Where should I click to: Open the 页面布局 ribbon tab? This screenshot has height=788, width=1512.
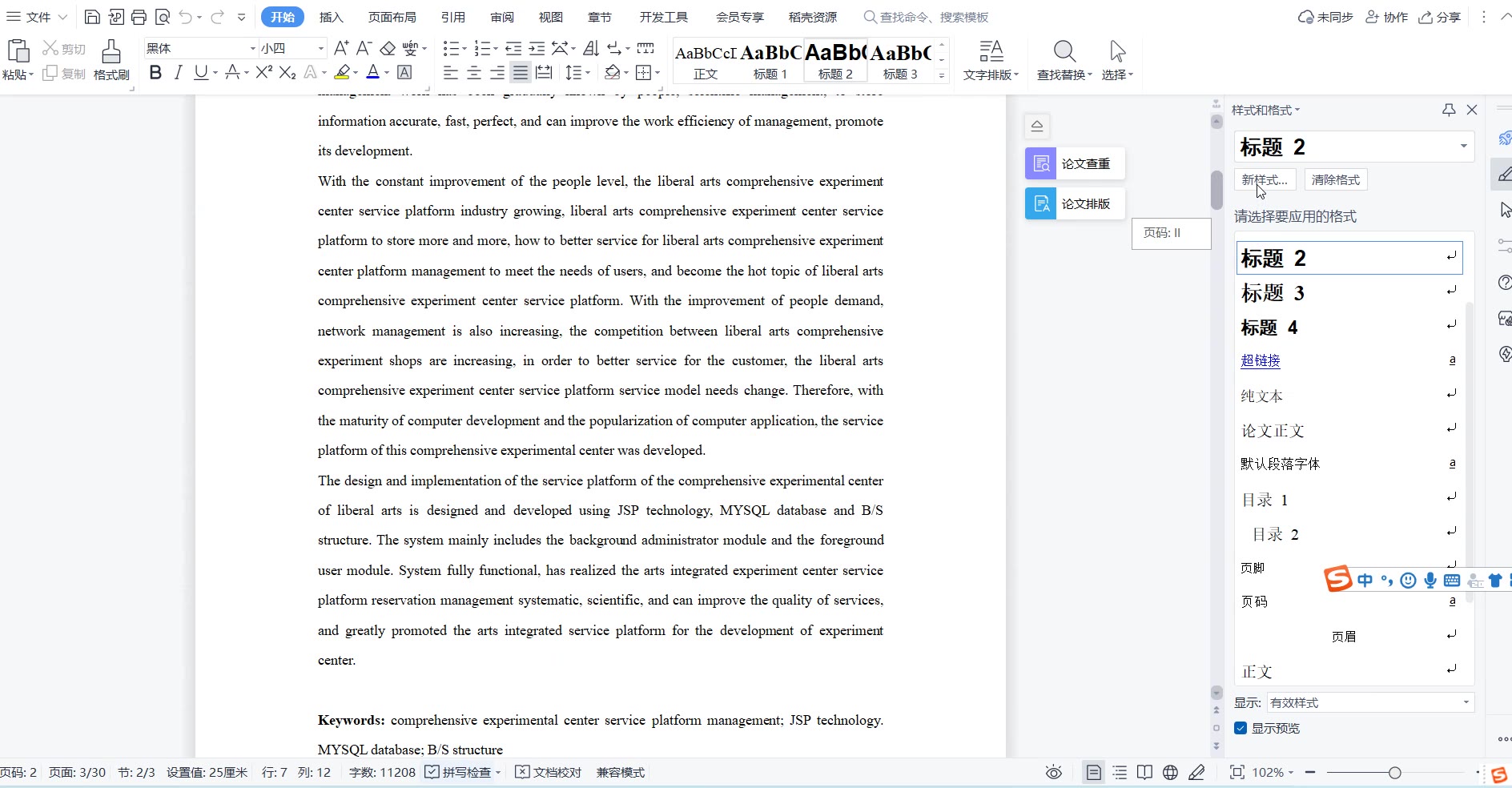(392, 17)
